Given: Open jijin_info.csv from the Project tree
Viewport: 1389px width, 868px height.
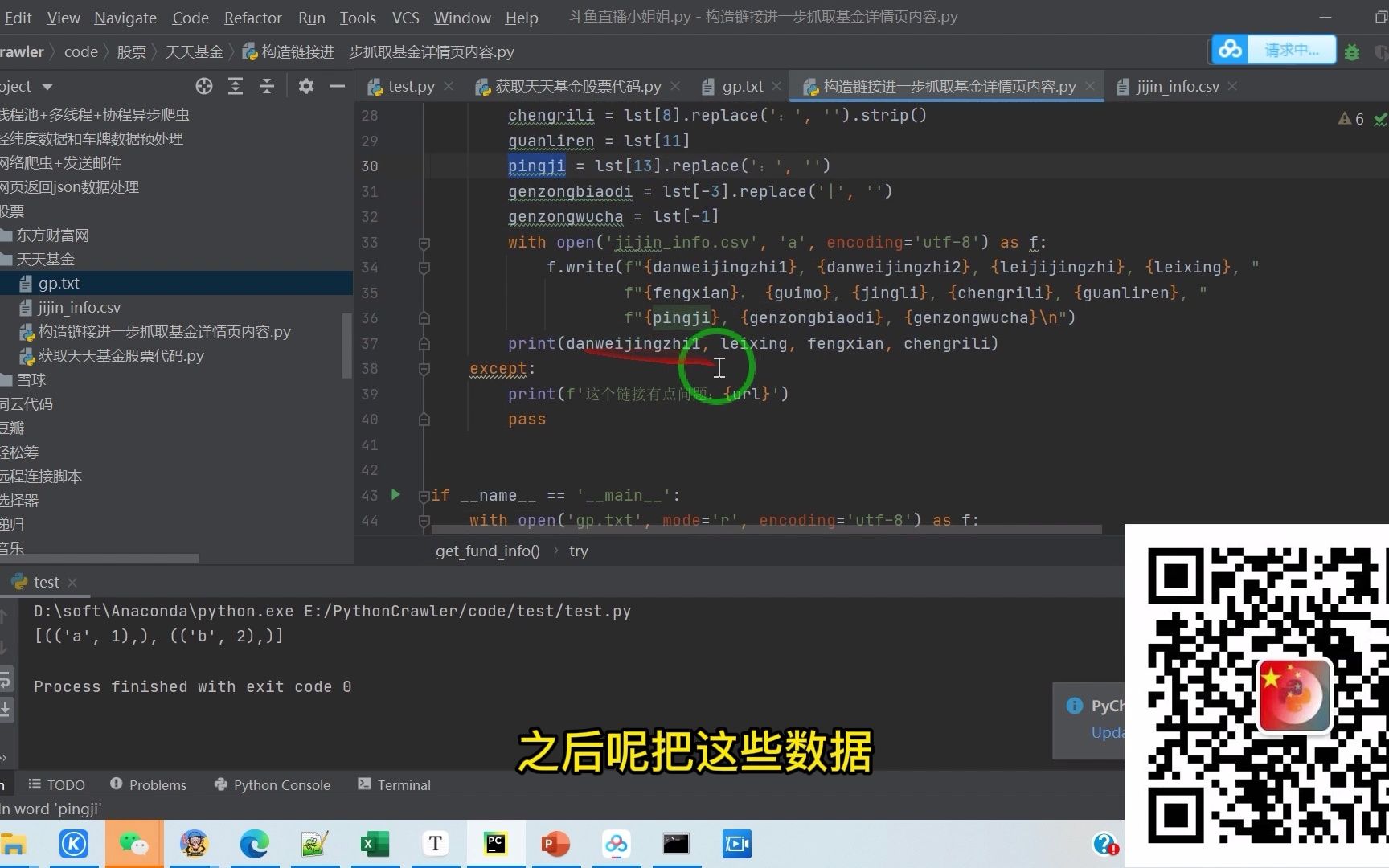Looking at the screenshot, I should 78,307.
